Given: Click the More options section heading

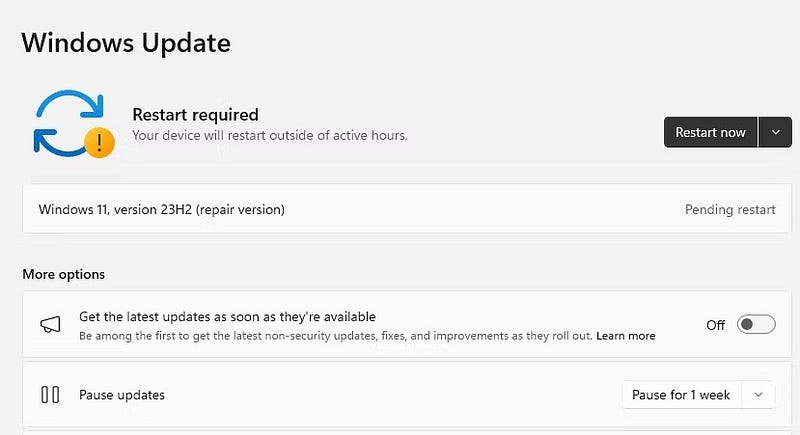Looking at the screenshot, I should click(63, 274).
